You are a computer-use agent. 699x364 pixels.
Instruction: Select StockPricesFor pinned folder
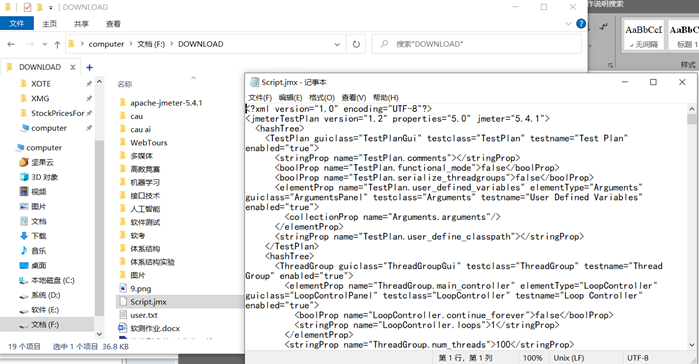[58, 113]
